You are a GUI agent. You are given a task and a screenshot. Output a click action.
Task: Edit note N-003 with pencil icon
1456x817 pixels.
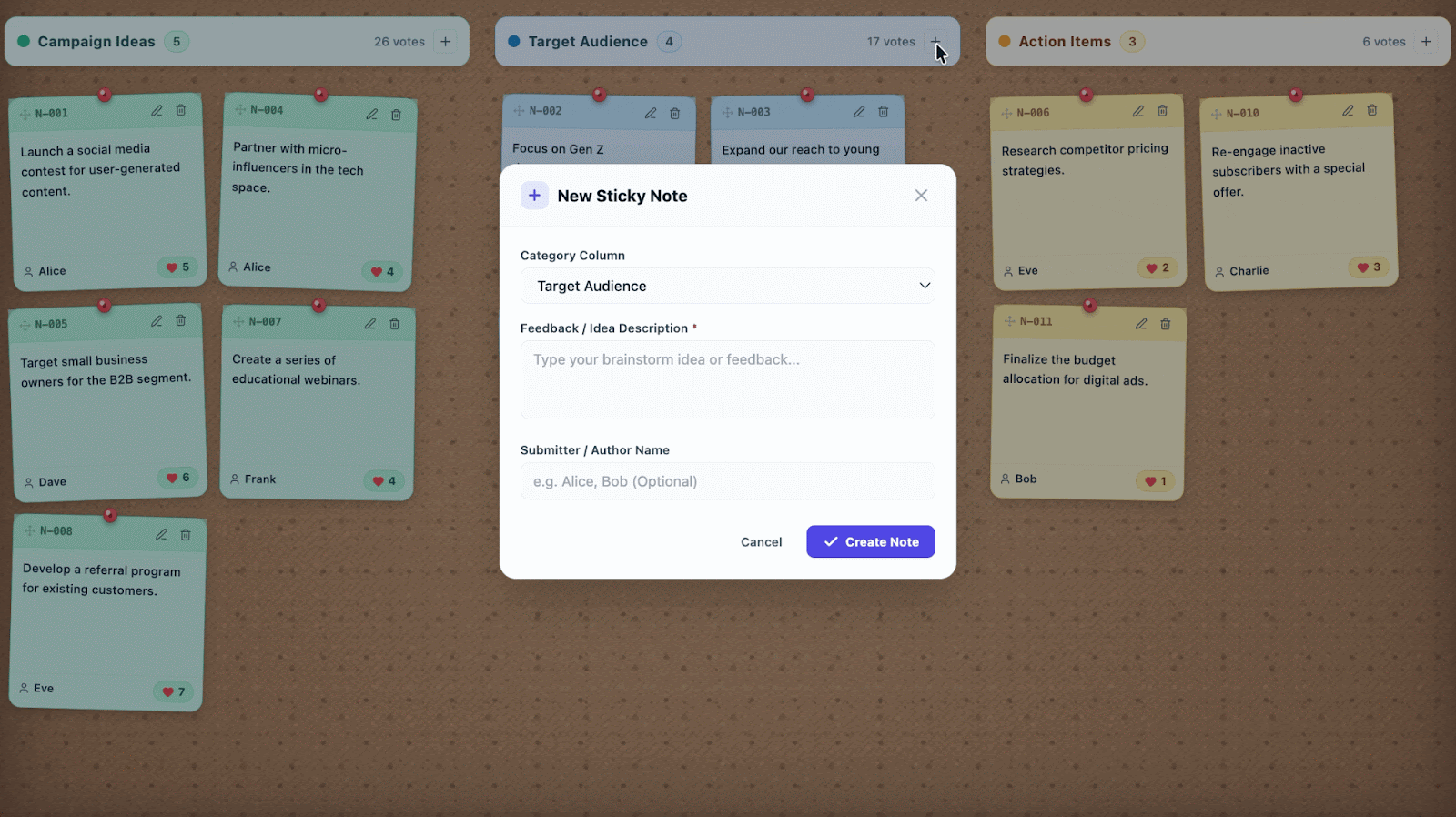point(859,112)
